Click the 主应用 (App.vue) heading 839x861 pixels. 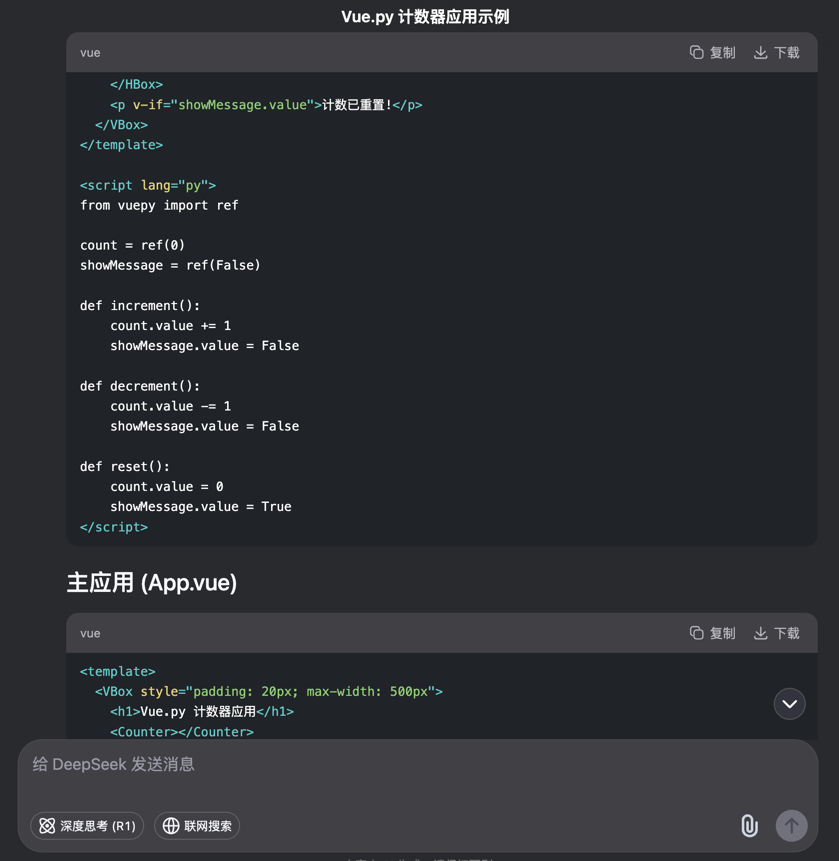(x=152, y=583)
